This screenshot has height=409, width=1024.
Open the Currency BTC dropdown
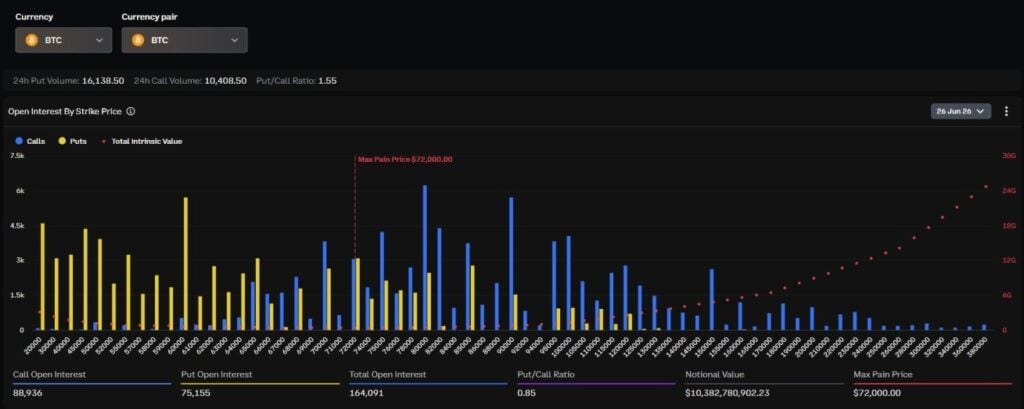pyautogui.click(x=63, y=40)
